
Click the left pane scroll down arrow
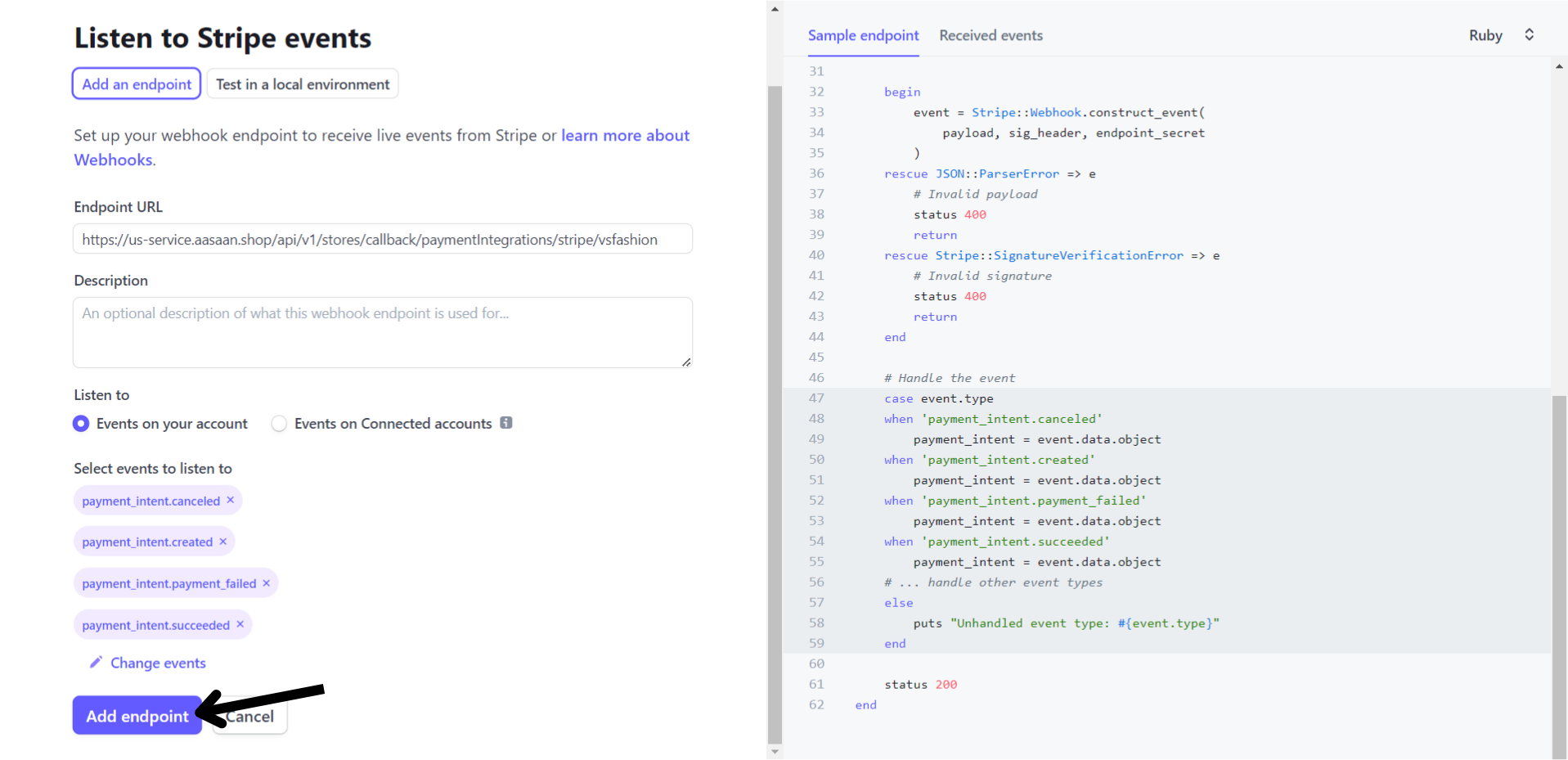(775, 751)
